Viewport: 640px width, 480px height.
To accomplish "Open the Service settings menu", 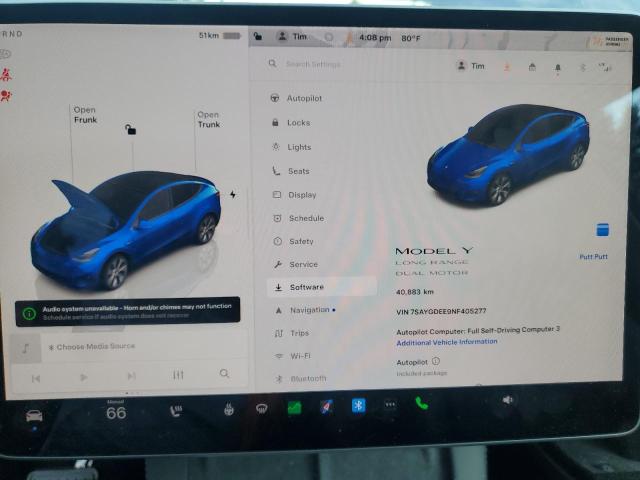I will (x=296, y=264).
